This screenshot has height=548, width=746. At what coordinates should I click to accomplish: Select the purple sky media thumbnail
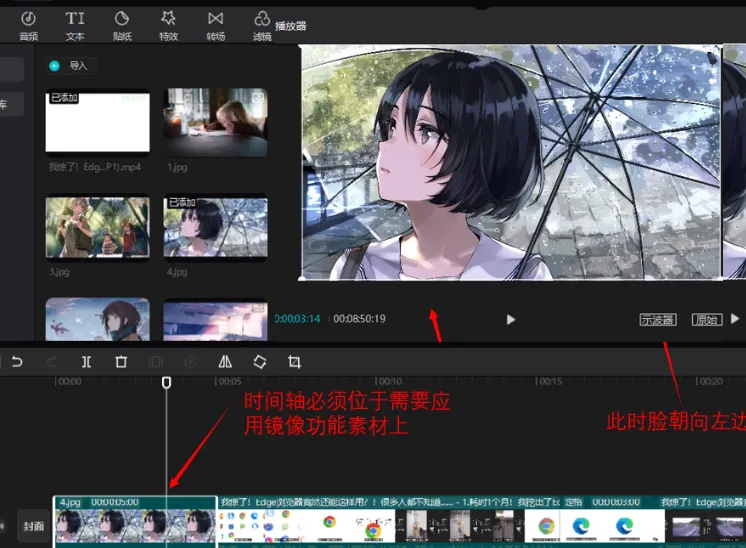pyautogui.click(x=216, y=321)
